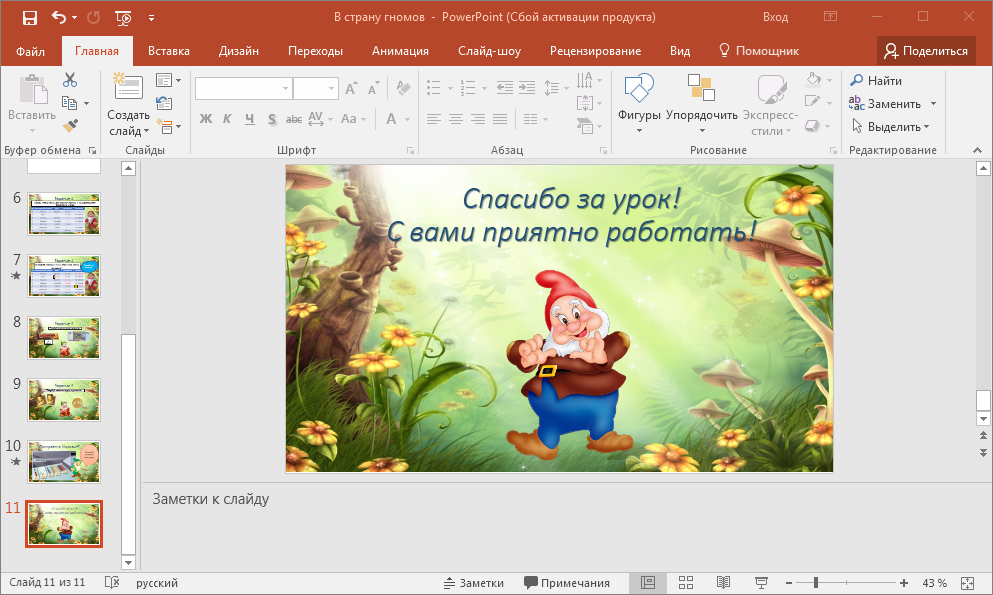Open the Шрифт dialog launcher
Screen dimensions: 993x595
tap(410, 151)
